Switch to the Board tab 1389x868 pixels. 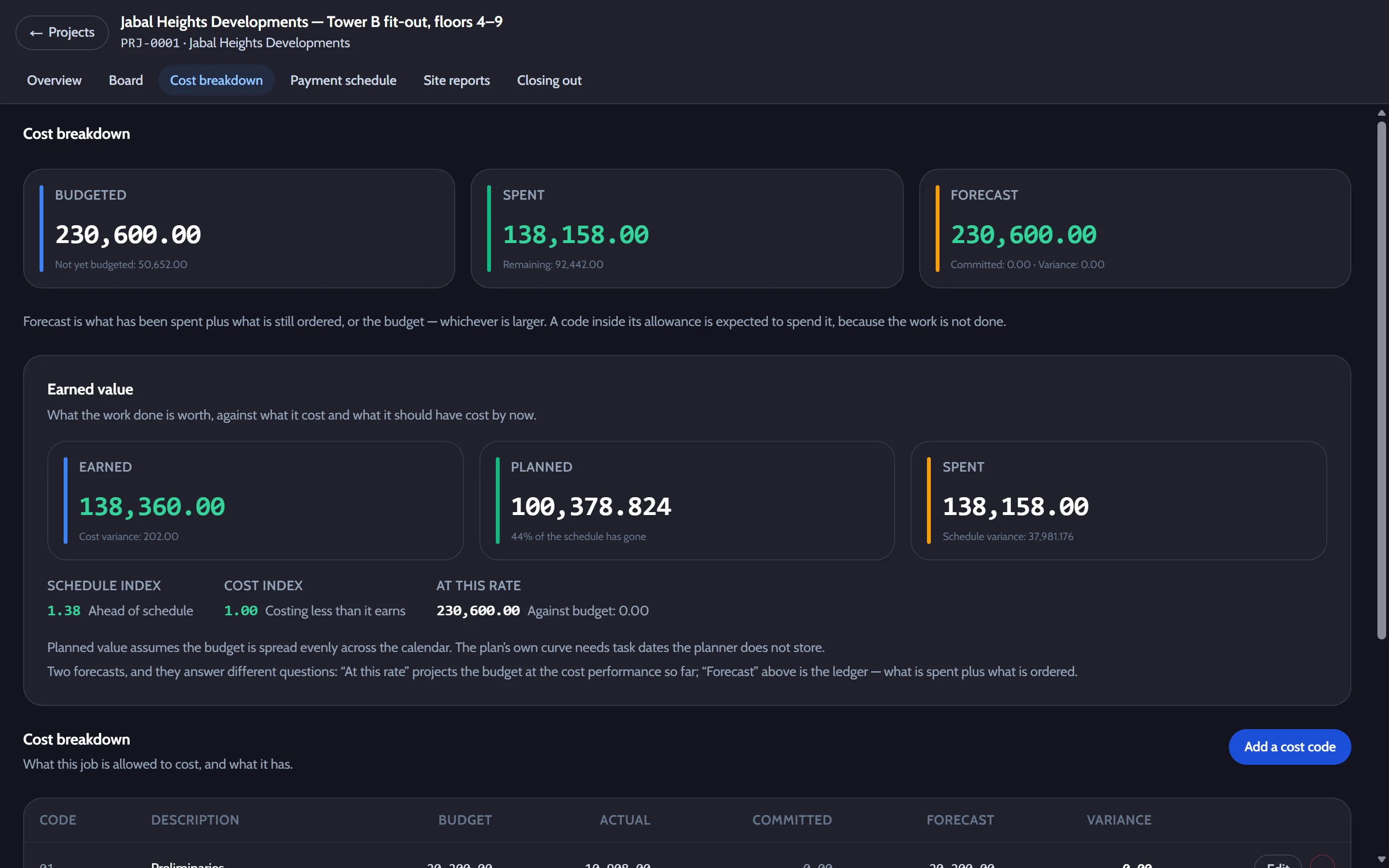click(126, 81)
